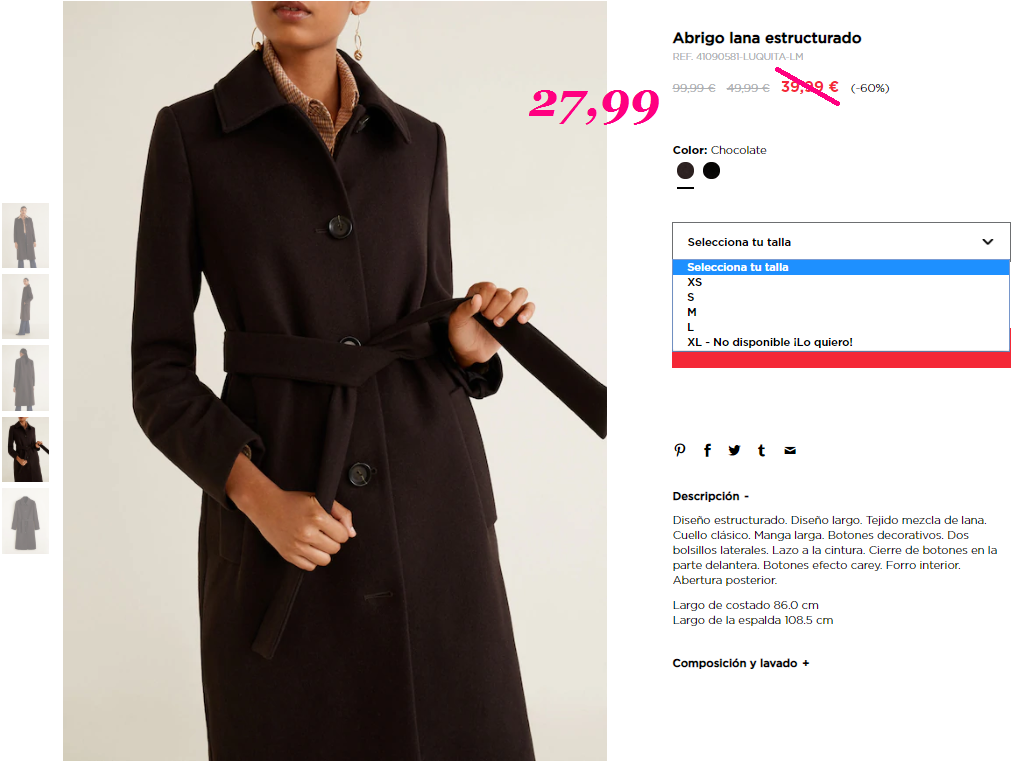Expand Composición y lavado section
Image resolution: width=1017 pixels, height=767 pixels.
(741, 663)
